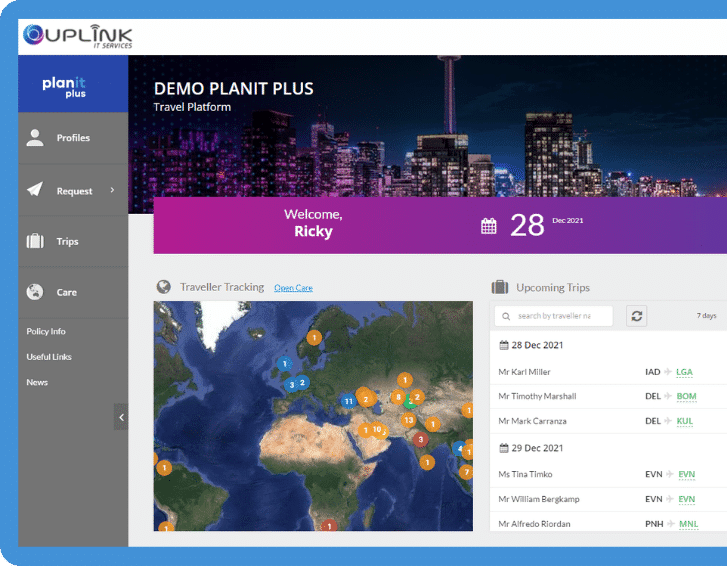727x566 pixels.
Task: Click BOM destination for Timothy Marshall
Action: 686,396
